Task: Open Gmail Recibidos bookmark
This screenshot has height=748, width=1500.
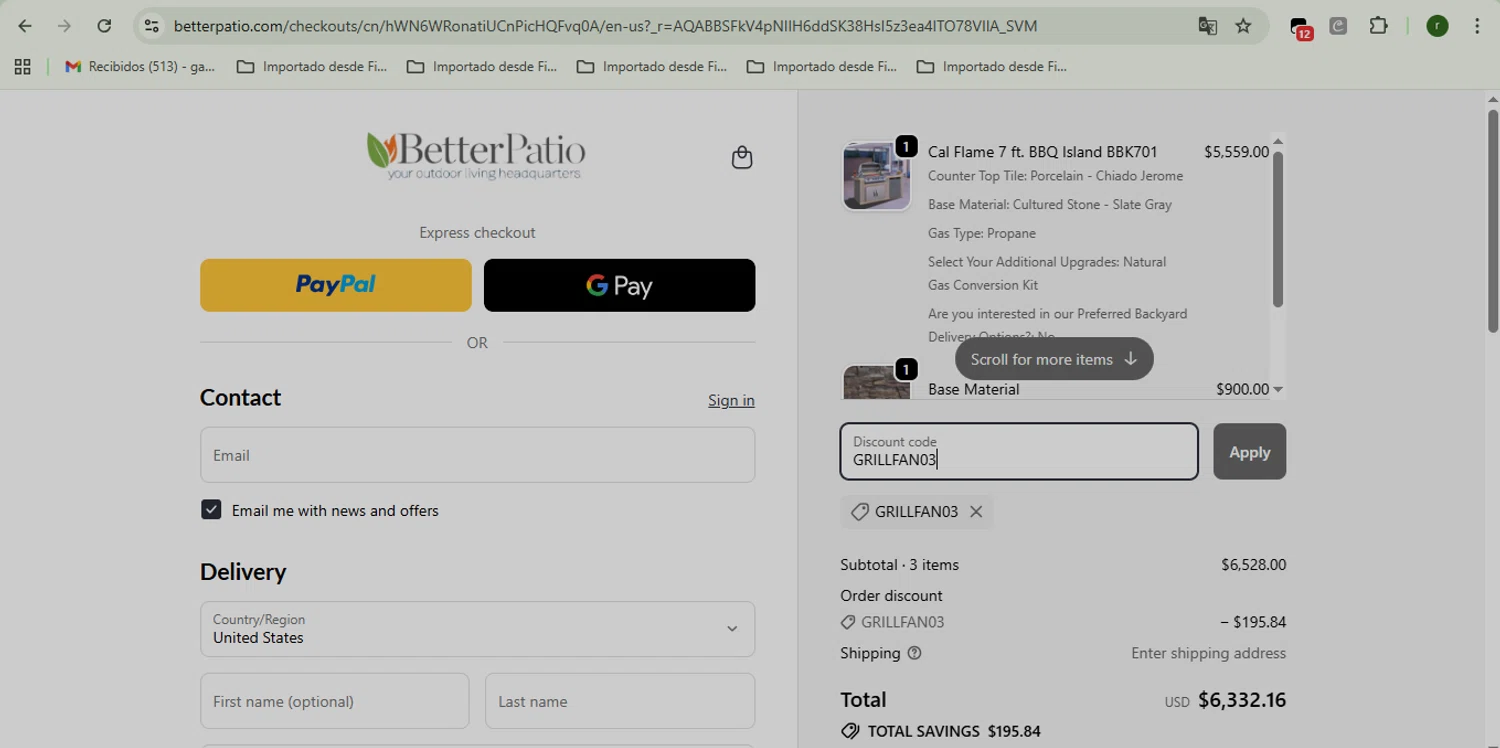Action: point(140,67)
